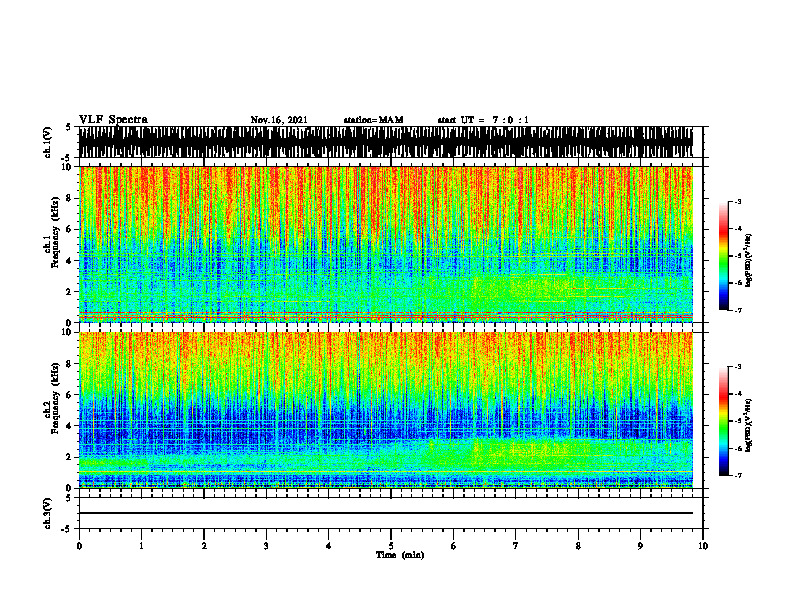Click the "6" kHz tick of ch.1 spectrogram
This screenshot has width=792, height=612.
(x=70, y=229)
